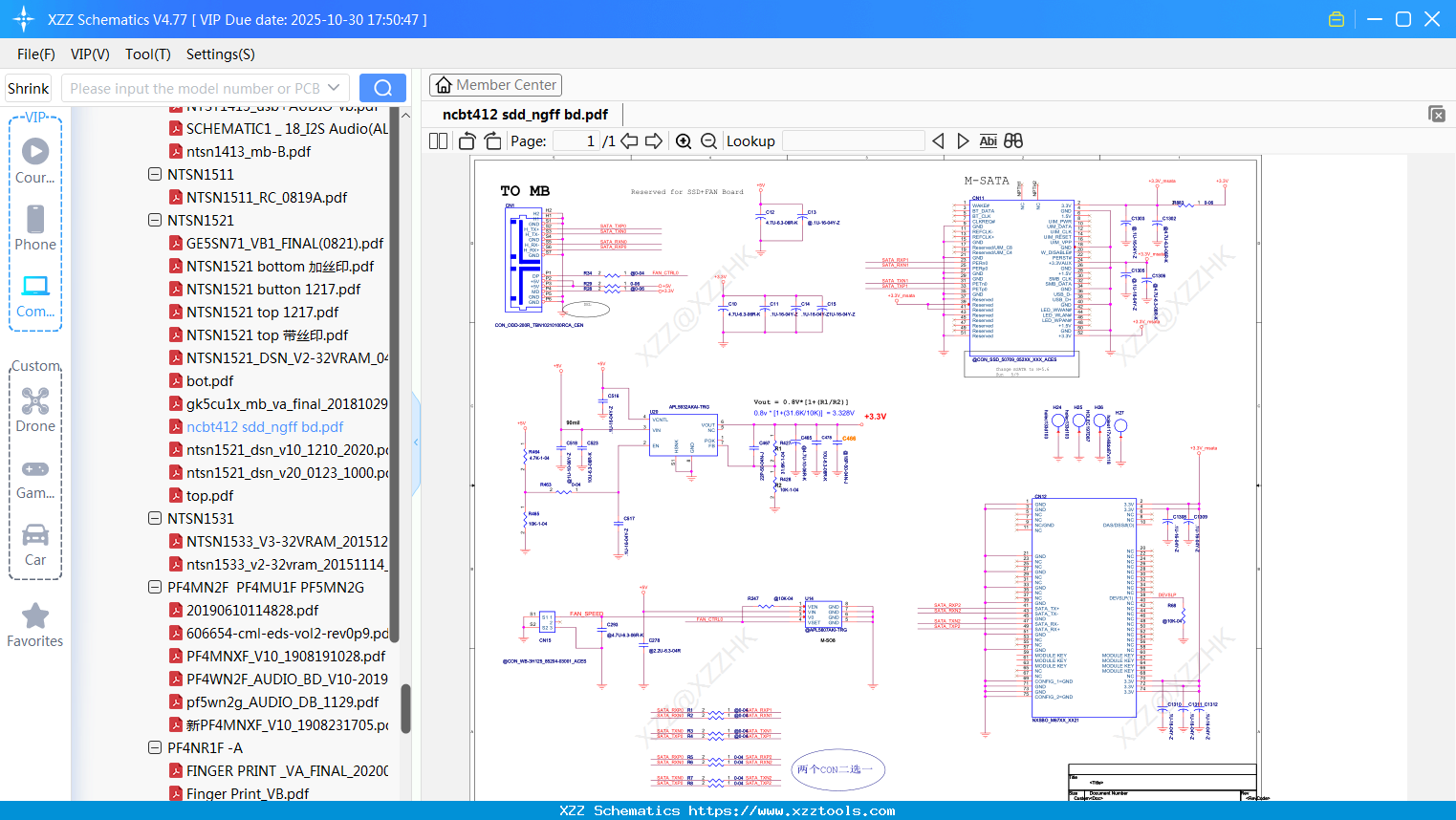Open the VIP(V) menu
Screen dimensions: 1456x820
(90, 54)
